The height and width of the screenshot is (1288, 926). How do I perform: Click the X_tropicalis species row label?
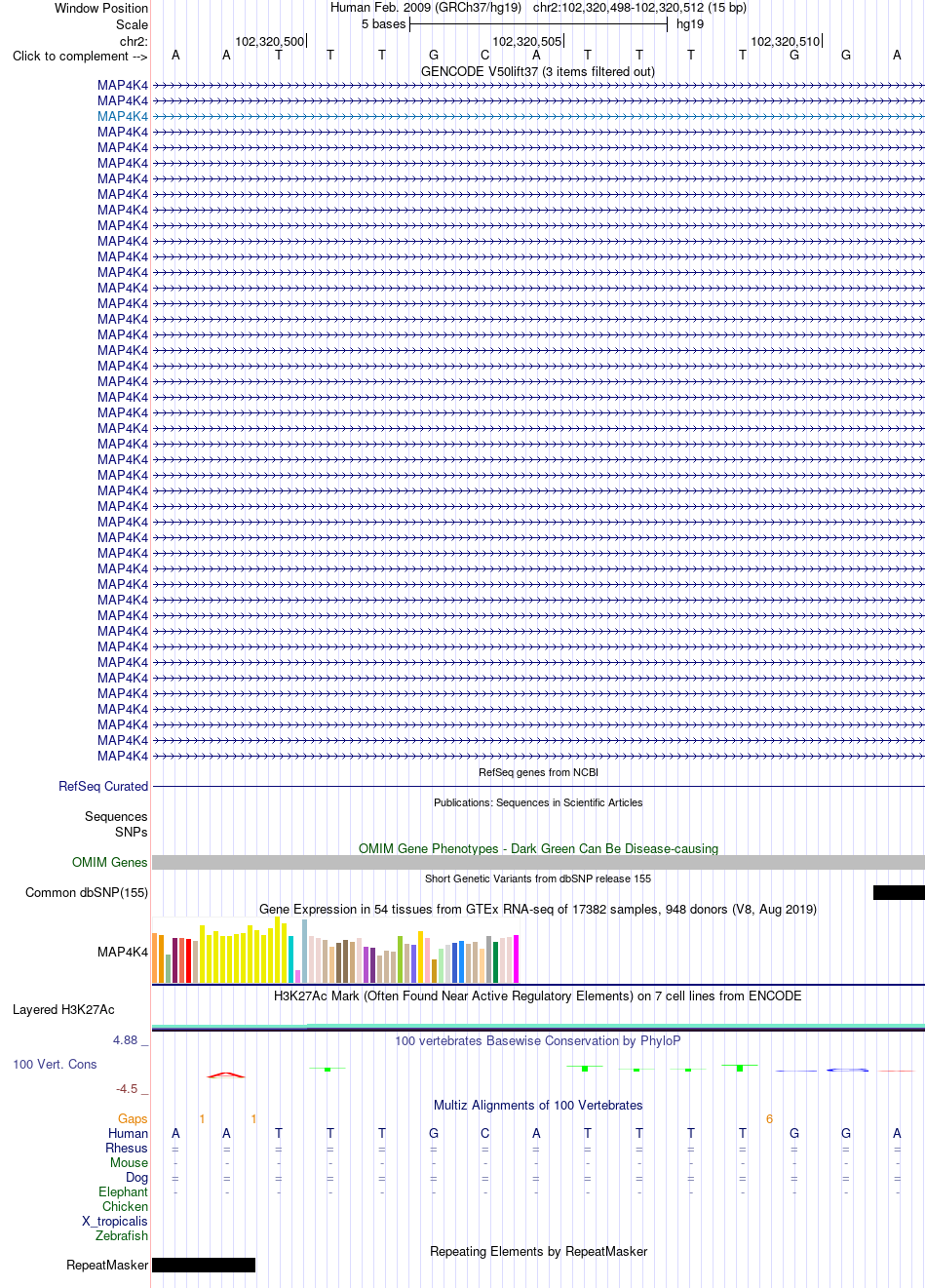point(115,1221)
